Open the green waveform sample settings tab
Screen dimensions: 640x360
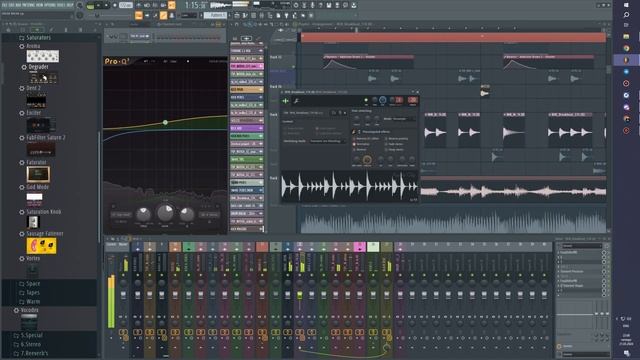pyautogui.click(x=285, y=100)
